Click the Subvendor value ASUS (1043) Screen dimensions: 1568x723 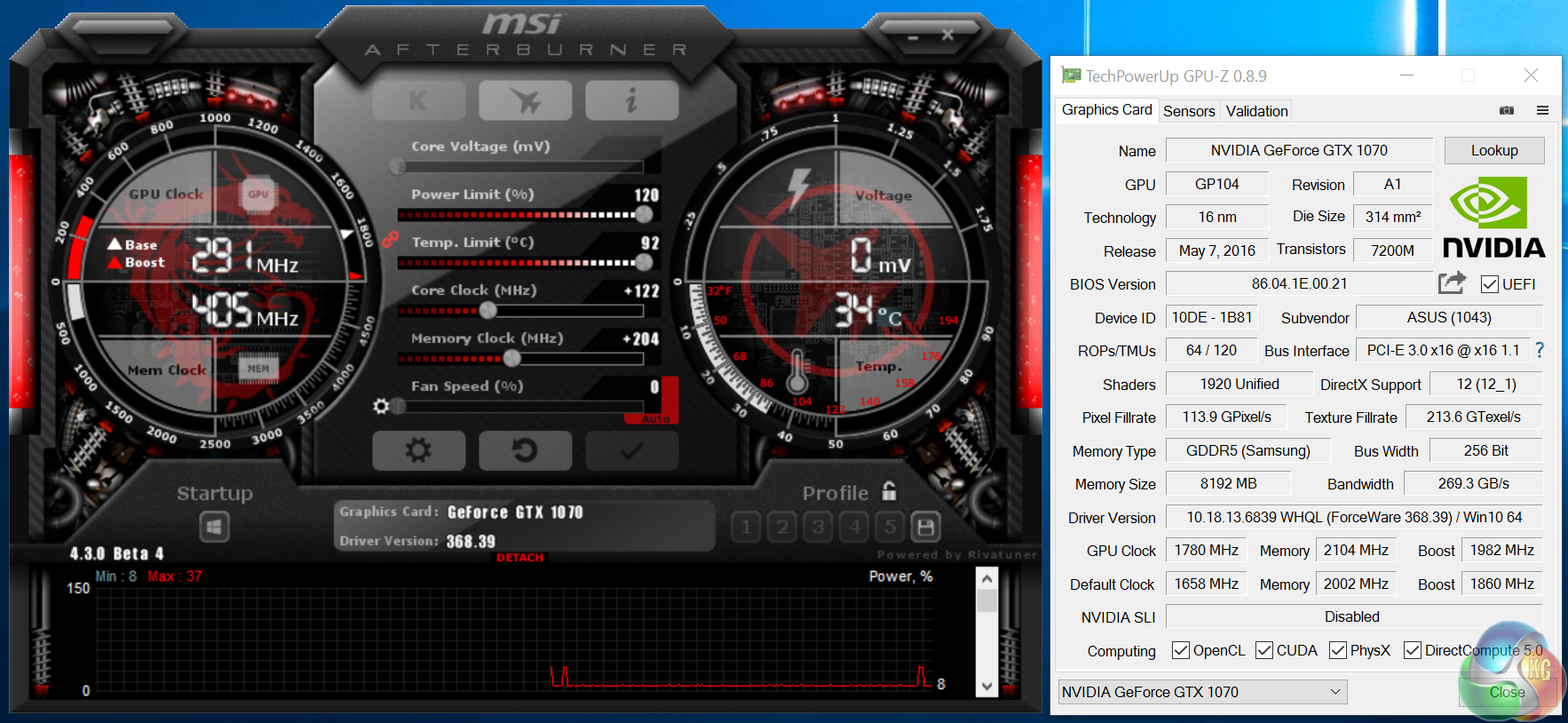coord(1449,317)
